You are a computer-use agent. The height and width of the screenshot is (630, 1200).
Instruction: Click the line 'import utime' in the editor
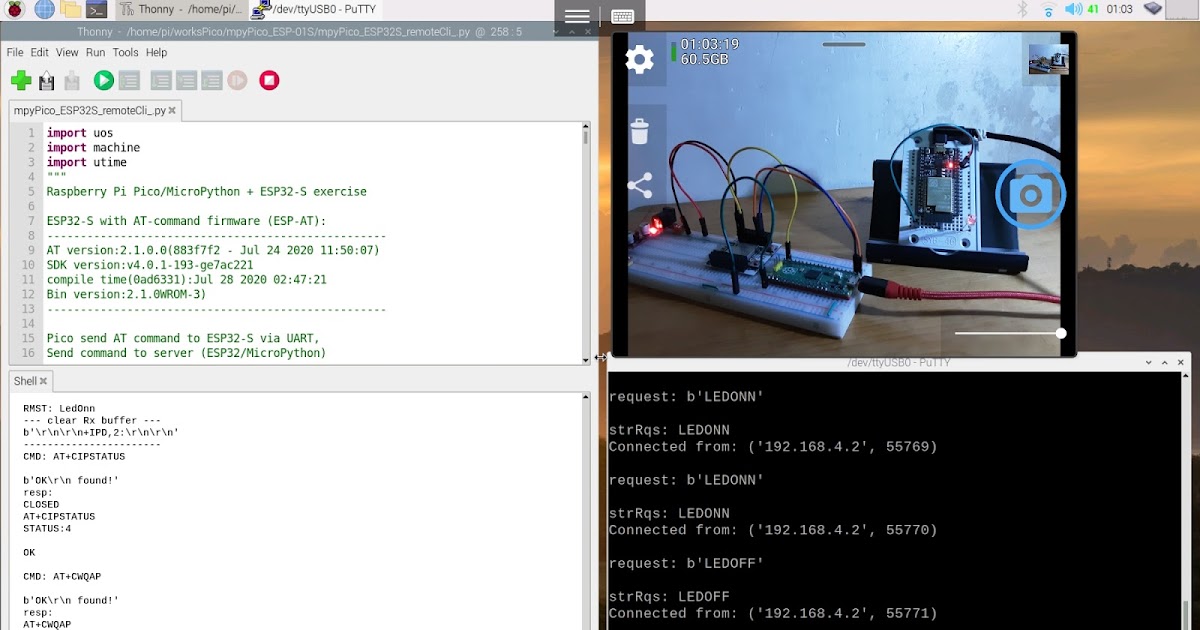coord(86,162)
